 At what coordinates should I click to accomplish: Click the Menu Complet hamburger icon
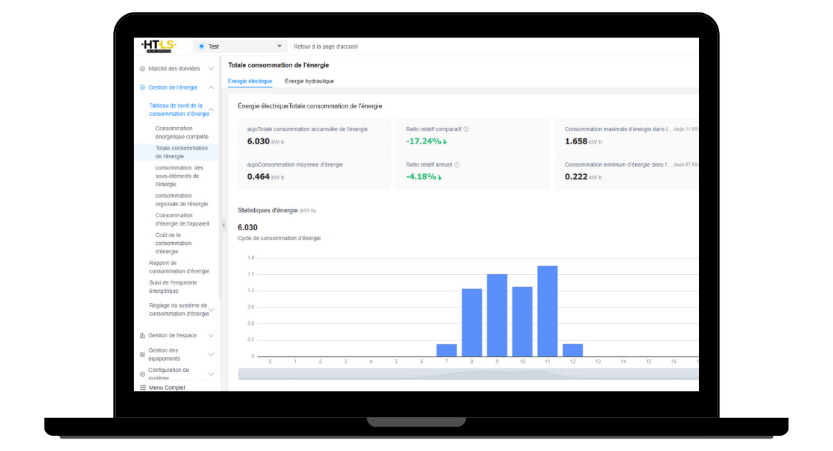click(141, 387)
